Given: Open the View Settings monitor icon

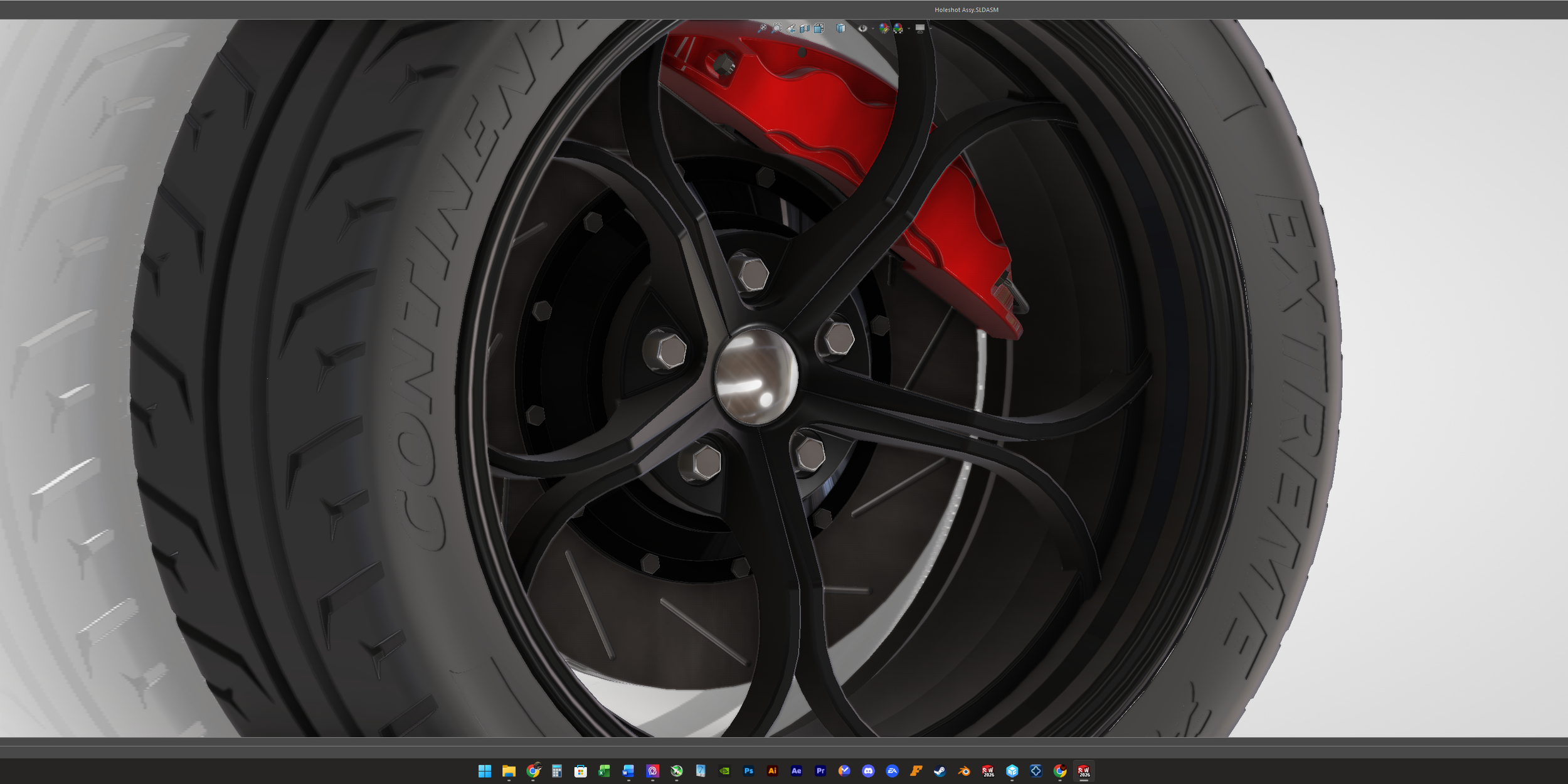Looking at the screenshot, I should pyautogui.click(x=919, y=28).
